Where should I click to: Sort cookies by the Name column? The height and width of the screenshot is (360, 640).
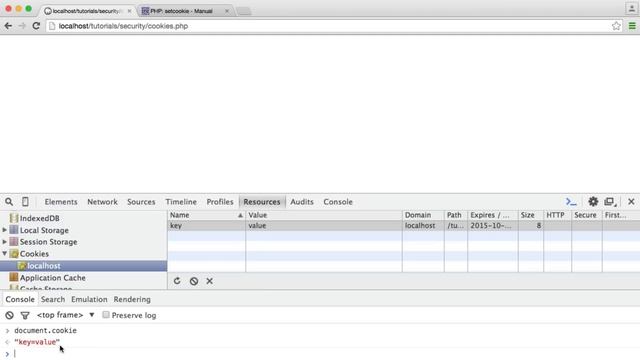pyautogui.click(x=207, y=215)
